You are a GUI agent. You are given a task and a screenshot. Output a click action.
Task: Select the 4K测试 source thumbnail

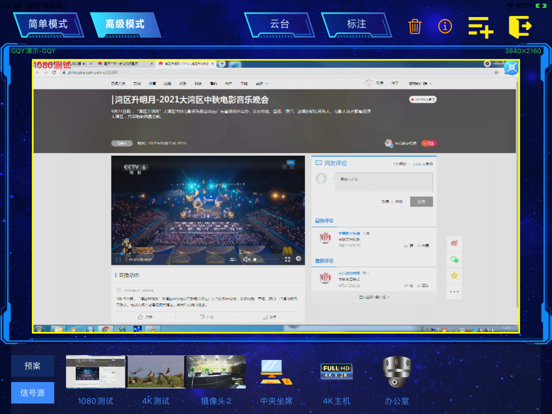(x=156, y=372)
